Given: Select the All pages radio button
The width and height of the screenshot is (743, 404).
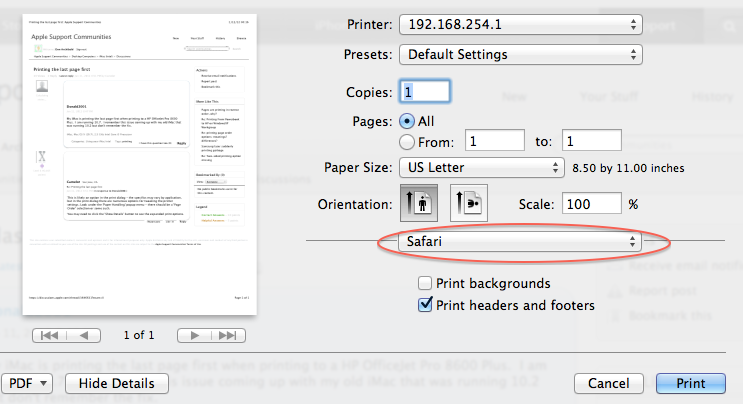Looking at the screenshot, I should click(407, 121).
